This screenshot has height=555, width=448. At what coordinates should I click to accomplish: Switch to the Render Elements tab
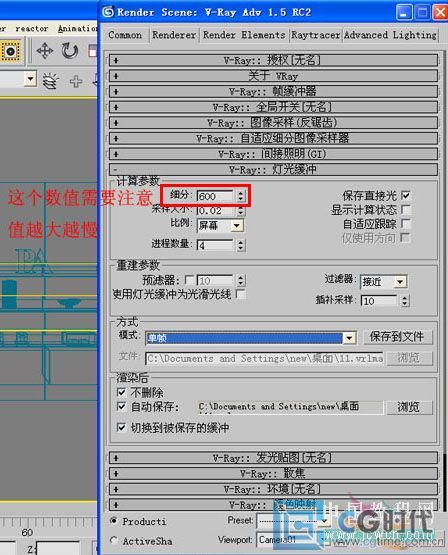[244, 35]
